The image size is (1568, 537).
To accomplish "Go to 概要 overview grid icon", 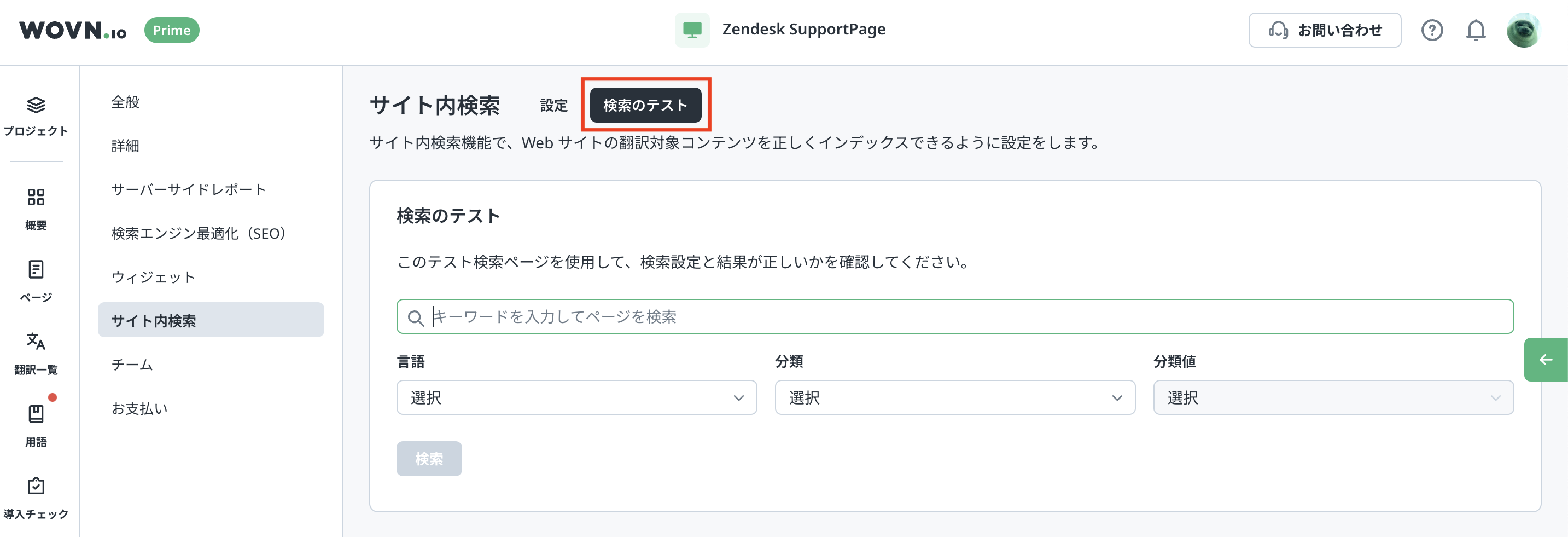I will (x=36, y=198).
